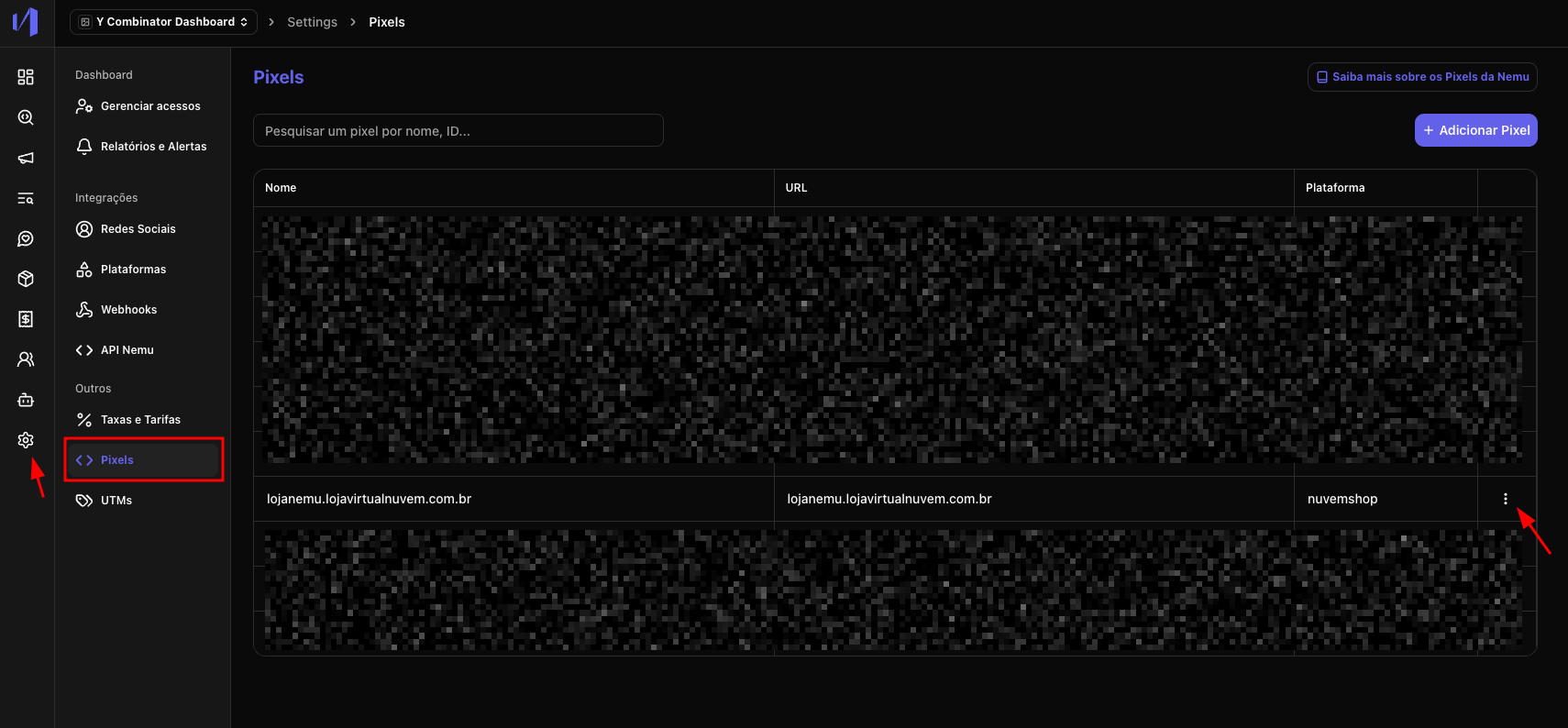Viewport: 1568px width, 728px height.
Task: Click the Pixels page heading
Action: point(279,77)
